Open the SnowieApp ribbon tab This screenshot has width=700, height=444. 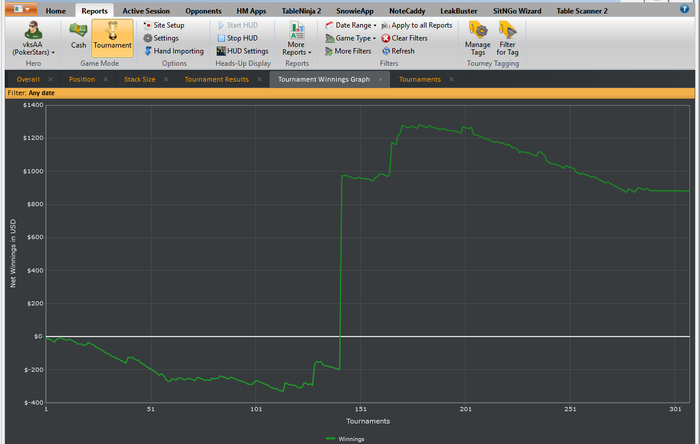click(355, 11)
